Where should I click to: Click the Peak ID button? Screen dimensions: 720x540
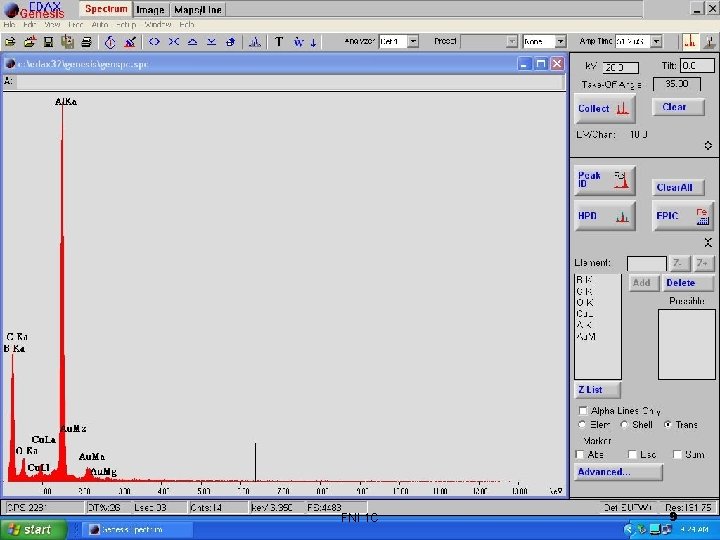point(605,180)
